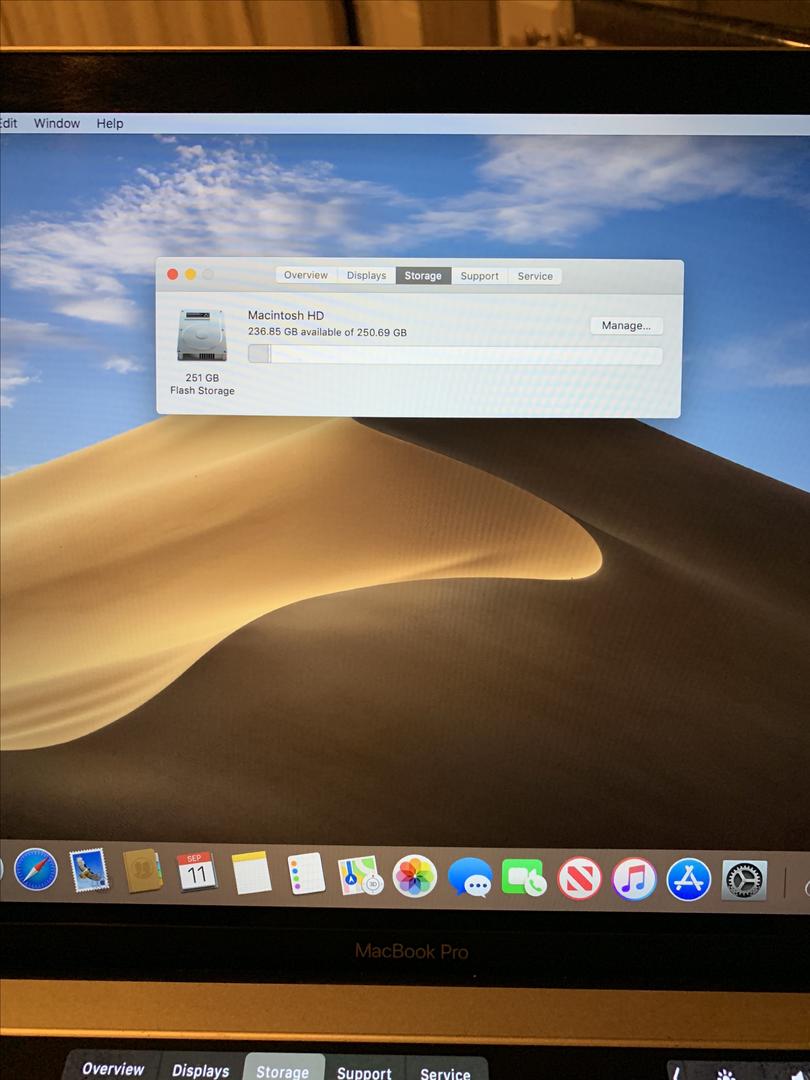The height and width of the screenshot is (1080, 810).
Task: Open the Support tab
Action: coord(479,276)
